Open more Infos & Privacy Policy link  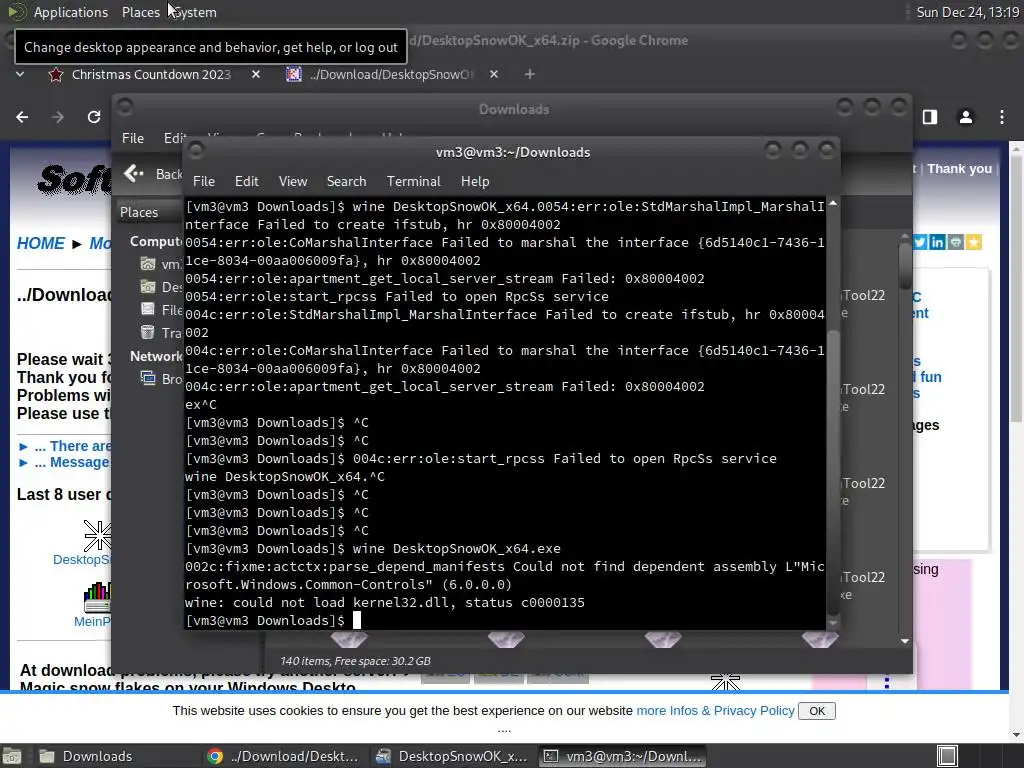715,711
